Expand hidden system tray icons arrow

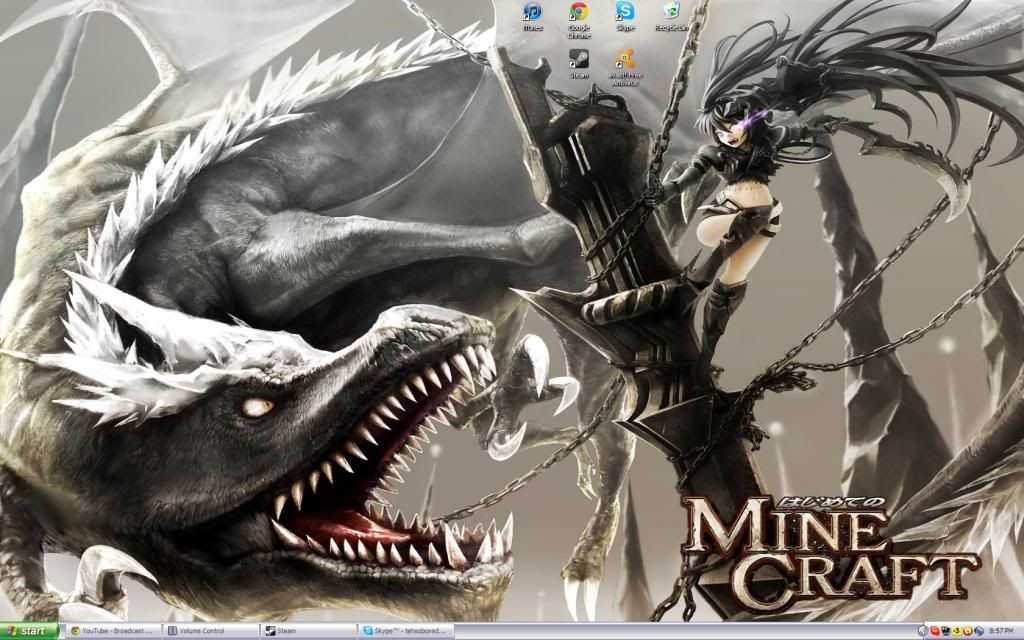923,631
